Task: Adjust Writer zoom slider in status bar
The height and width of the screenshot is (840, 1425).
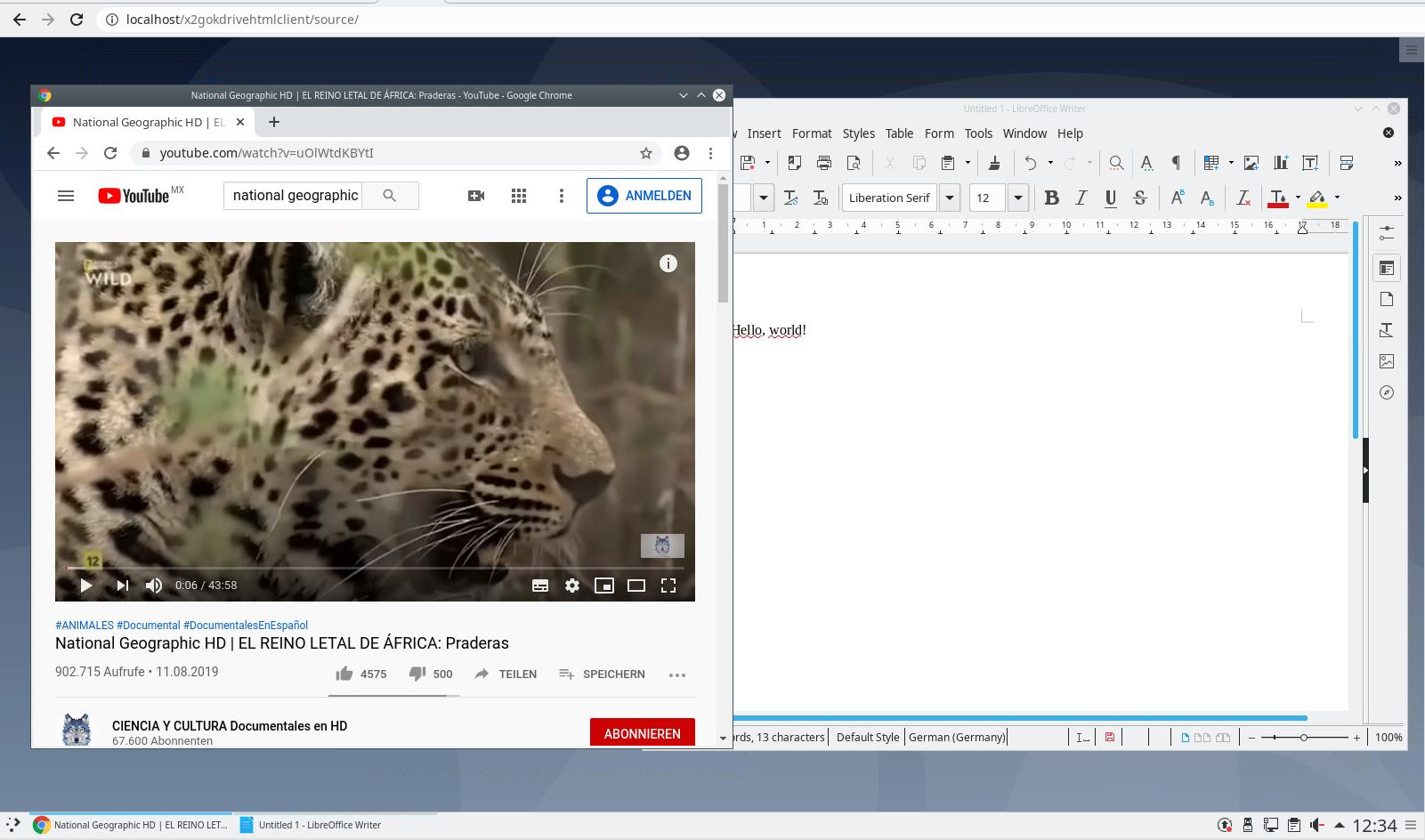Action: (1304, 737)
